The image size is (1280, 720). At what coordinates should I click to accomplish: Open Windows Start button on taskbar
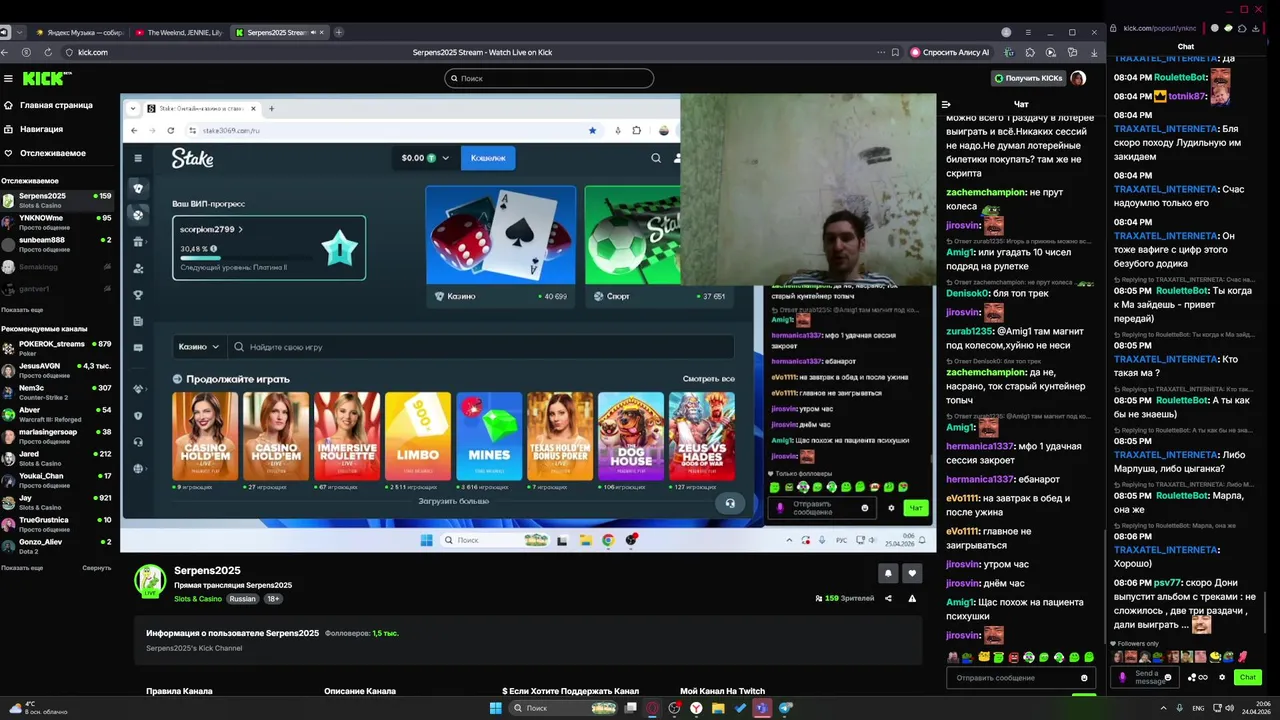[x=495, y=708]
